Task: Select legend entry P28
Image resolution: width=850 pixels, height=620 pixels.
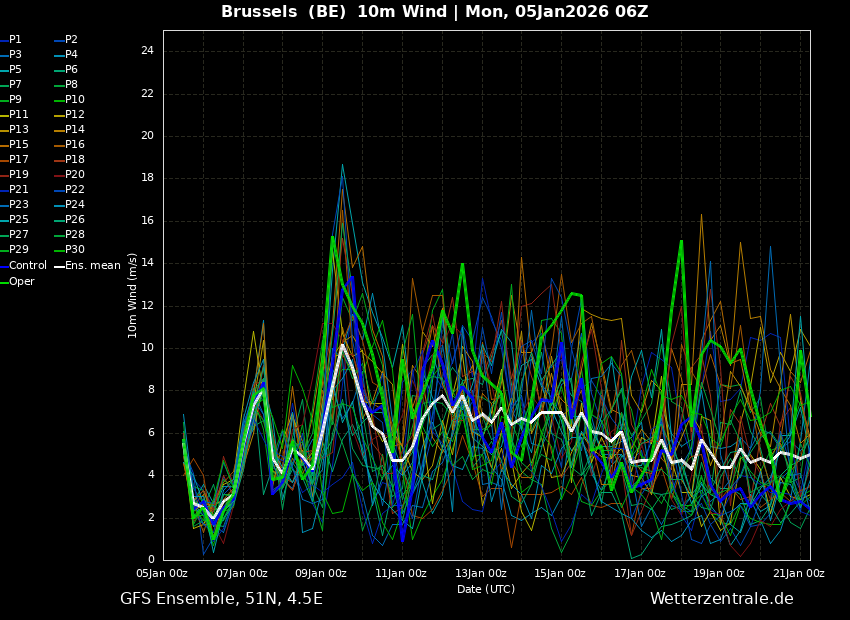Action: 69,235
